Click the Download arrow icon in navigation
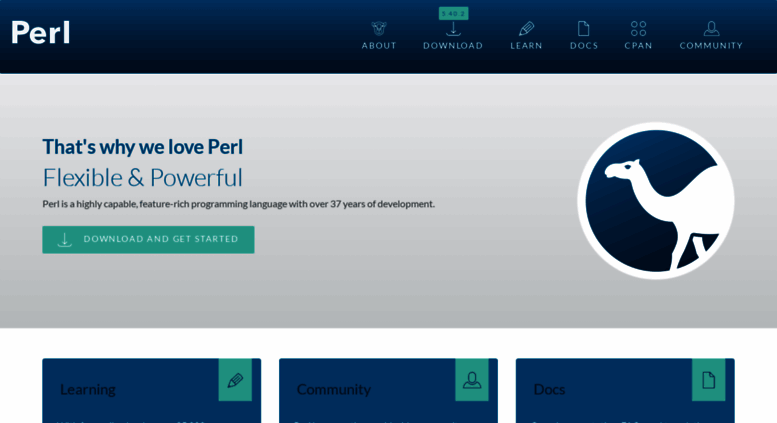This screenshot has width=777, height=423. coord(453,29)
